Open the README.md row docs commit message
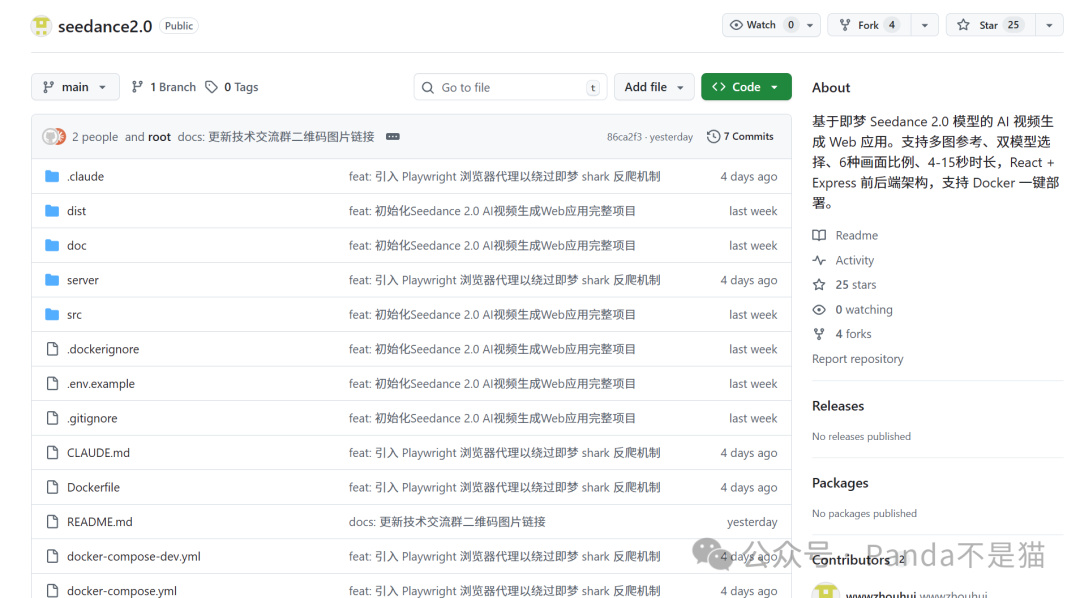This screenshot has width=1080, height=598. [x=447, y=522]
